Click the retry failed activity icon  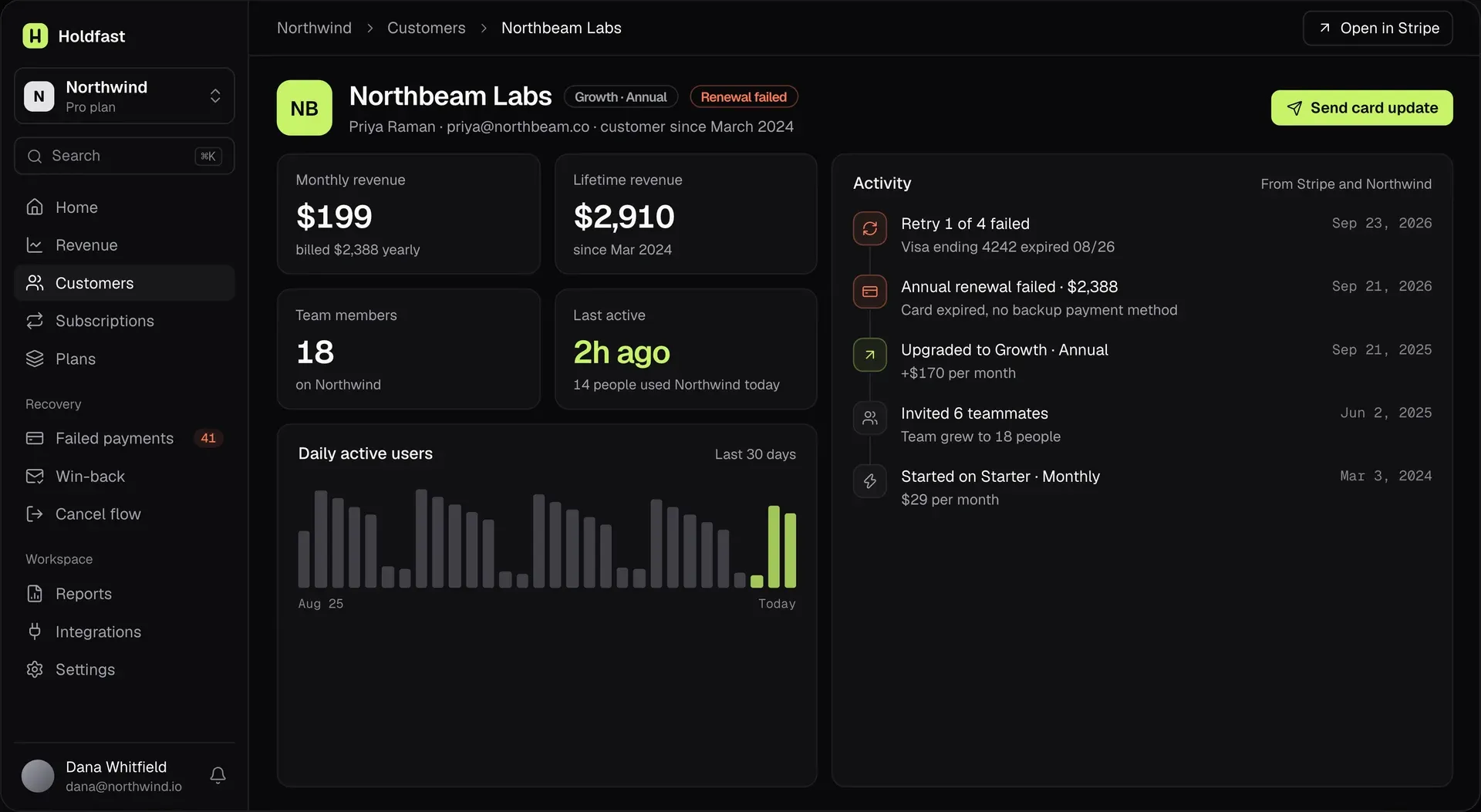point(869,228)
